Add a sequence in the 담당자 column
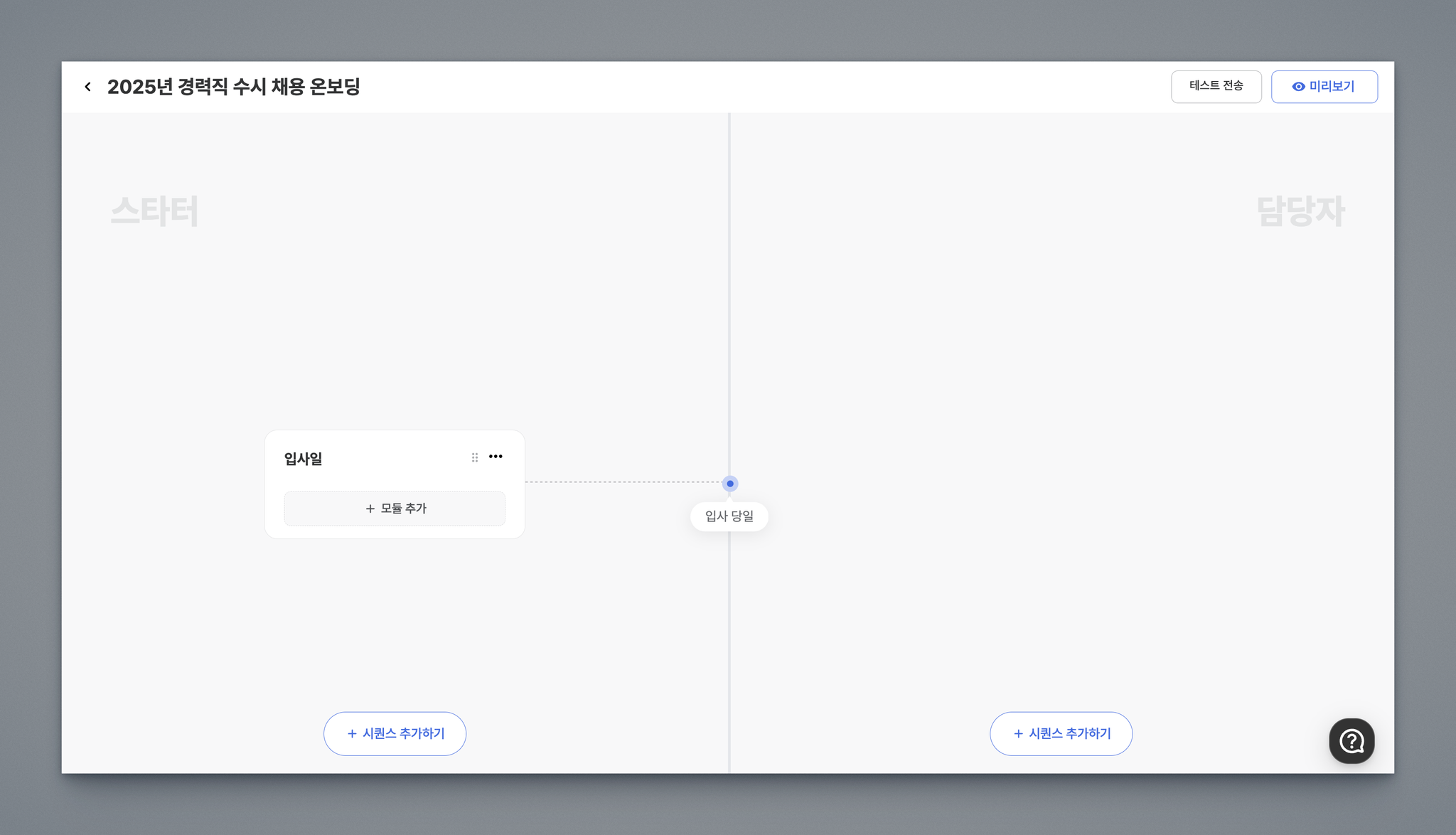The height and width of the screenshot is (835, 1456). (1061, 733)
